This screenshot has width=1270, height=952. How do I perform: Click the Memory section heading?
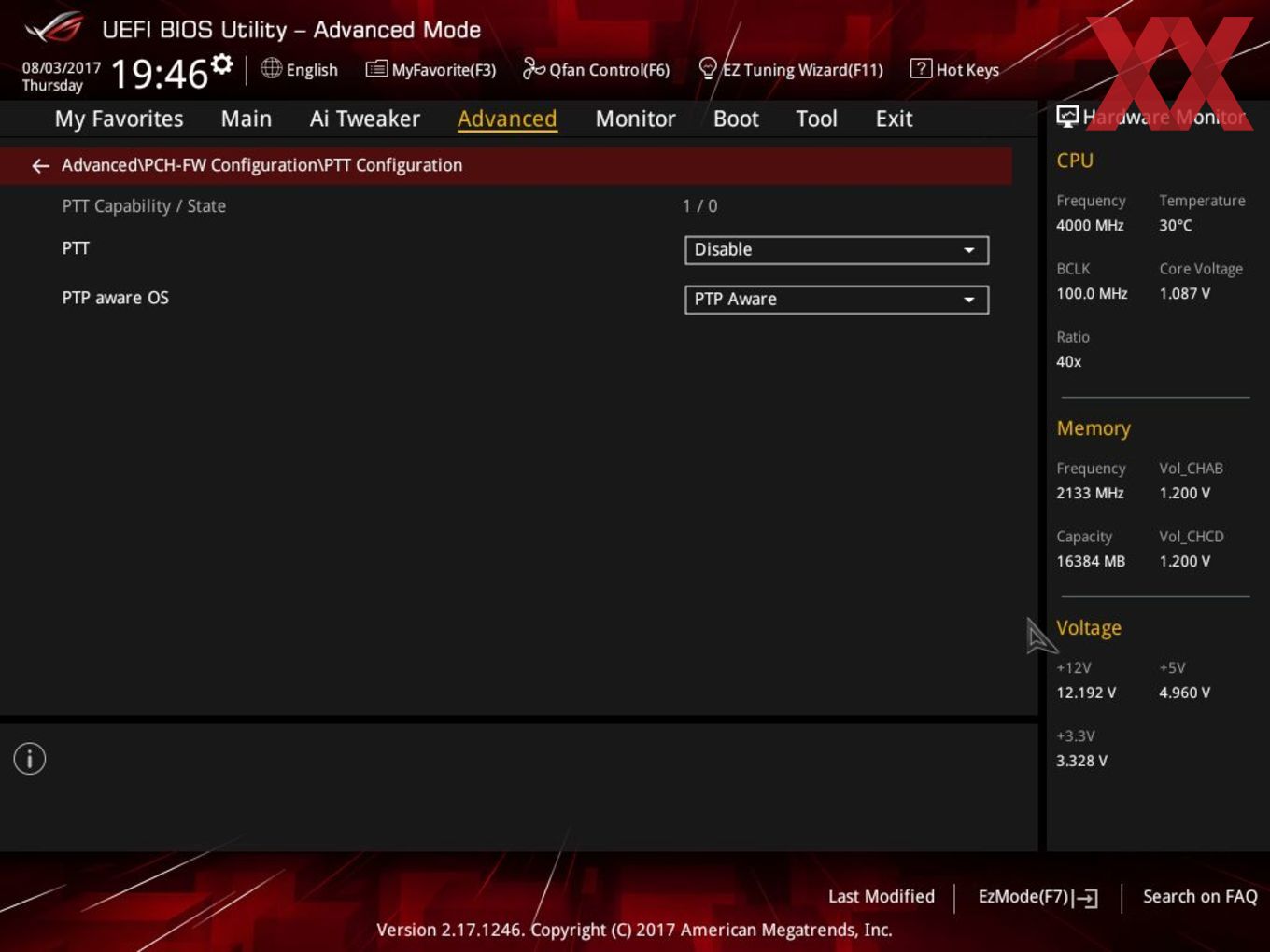pos(1094,428)
